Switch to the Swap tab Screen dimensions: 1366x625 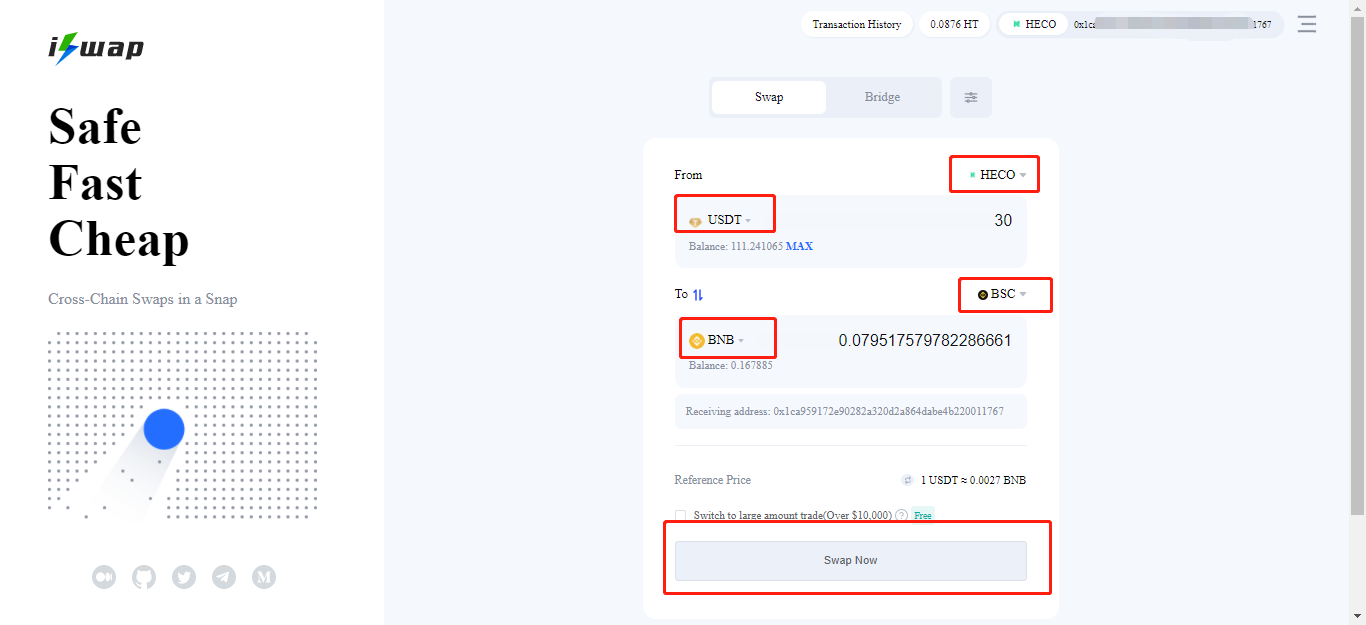pos(769,97)
